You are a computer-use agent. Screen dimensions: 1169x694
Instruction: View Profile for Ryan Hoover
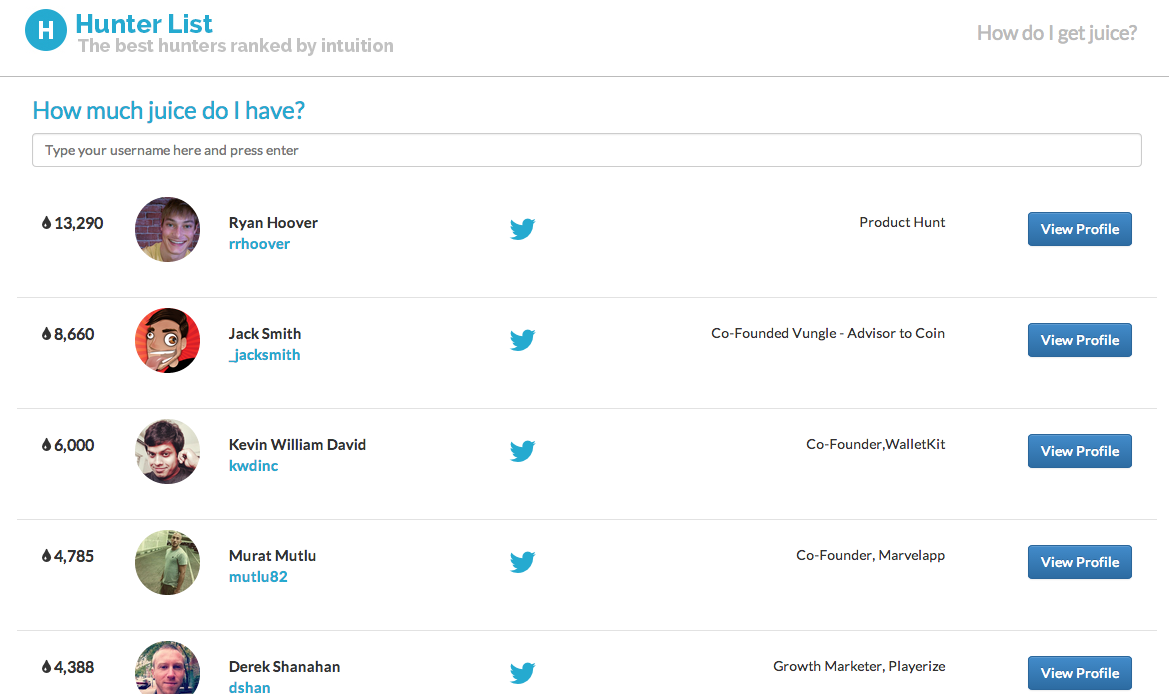click(x=1079, y=229)
